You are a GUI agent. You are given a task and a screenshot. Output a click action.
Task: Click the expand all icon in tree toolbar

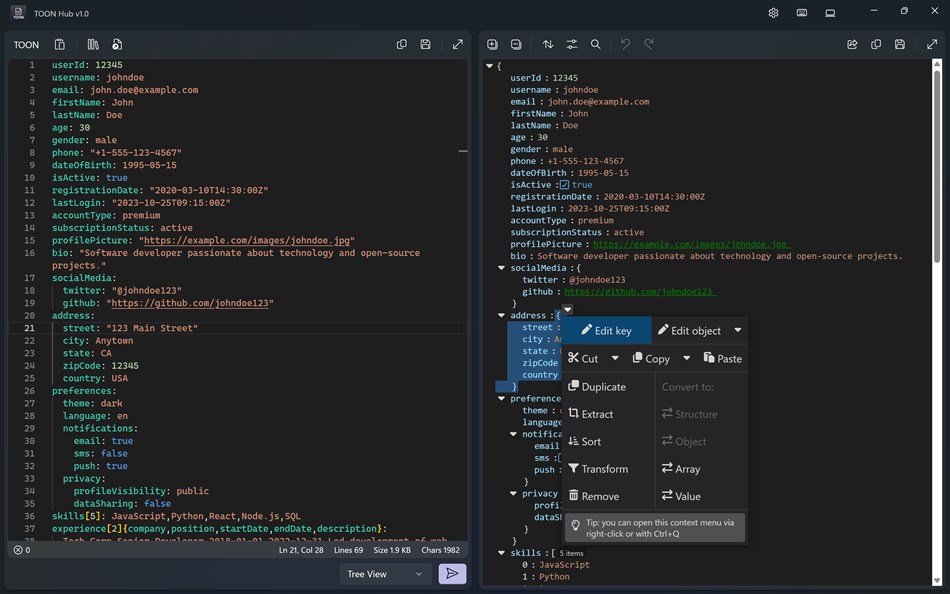tap(492, 44)
